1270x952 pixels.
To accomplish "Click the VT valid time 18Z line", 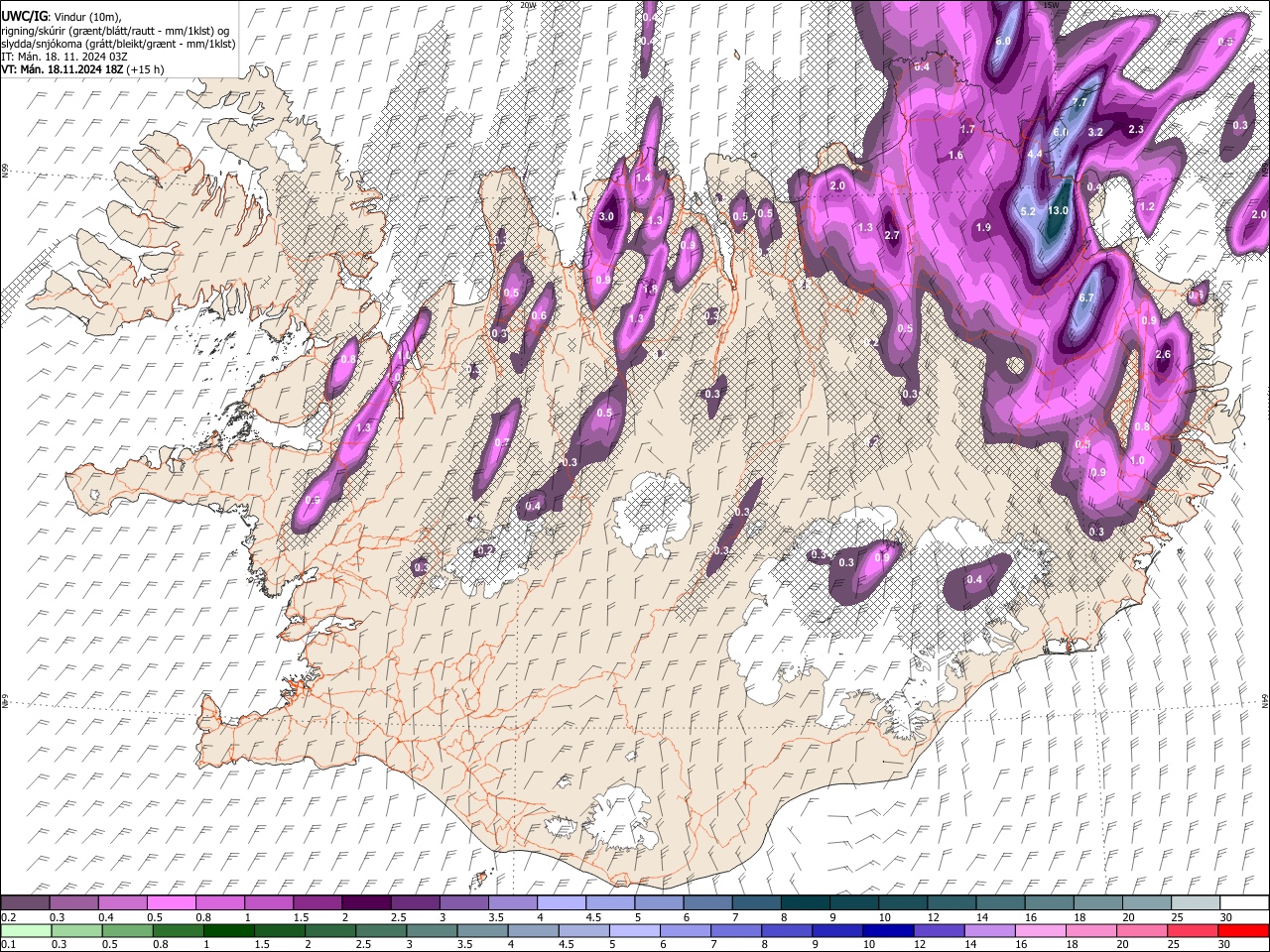I will pyautogui.click(x=82, y=69).
